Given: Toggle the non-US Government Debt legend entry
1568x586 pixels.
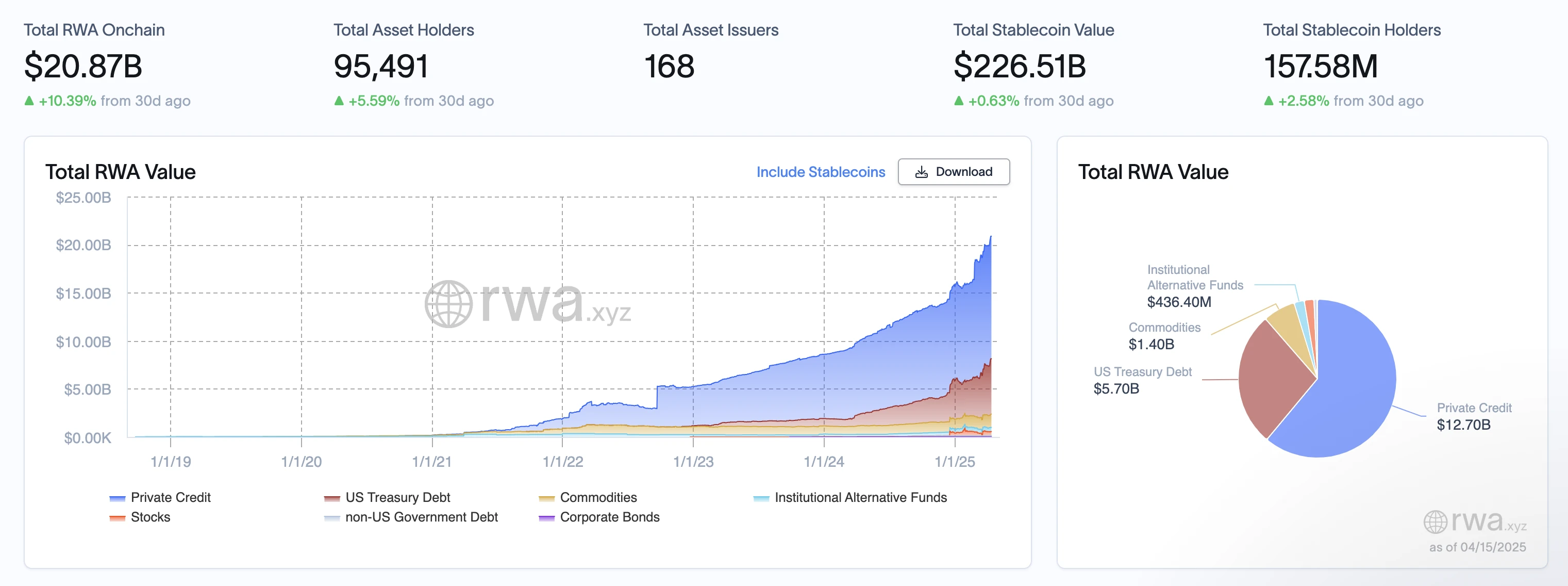Looking at the screenshot, I should [421, 516].
